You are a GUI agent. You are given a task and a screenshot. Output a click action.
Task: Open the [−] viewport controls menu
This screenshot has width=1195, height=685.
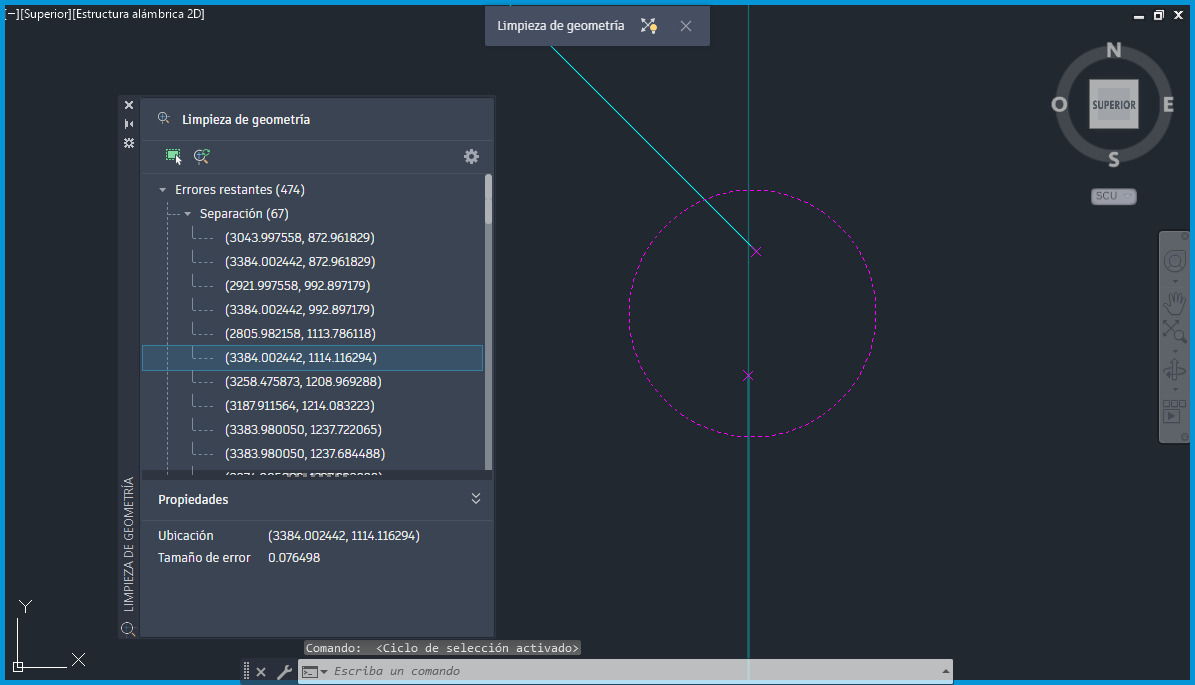(11, 14)
